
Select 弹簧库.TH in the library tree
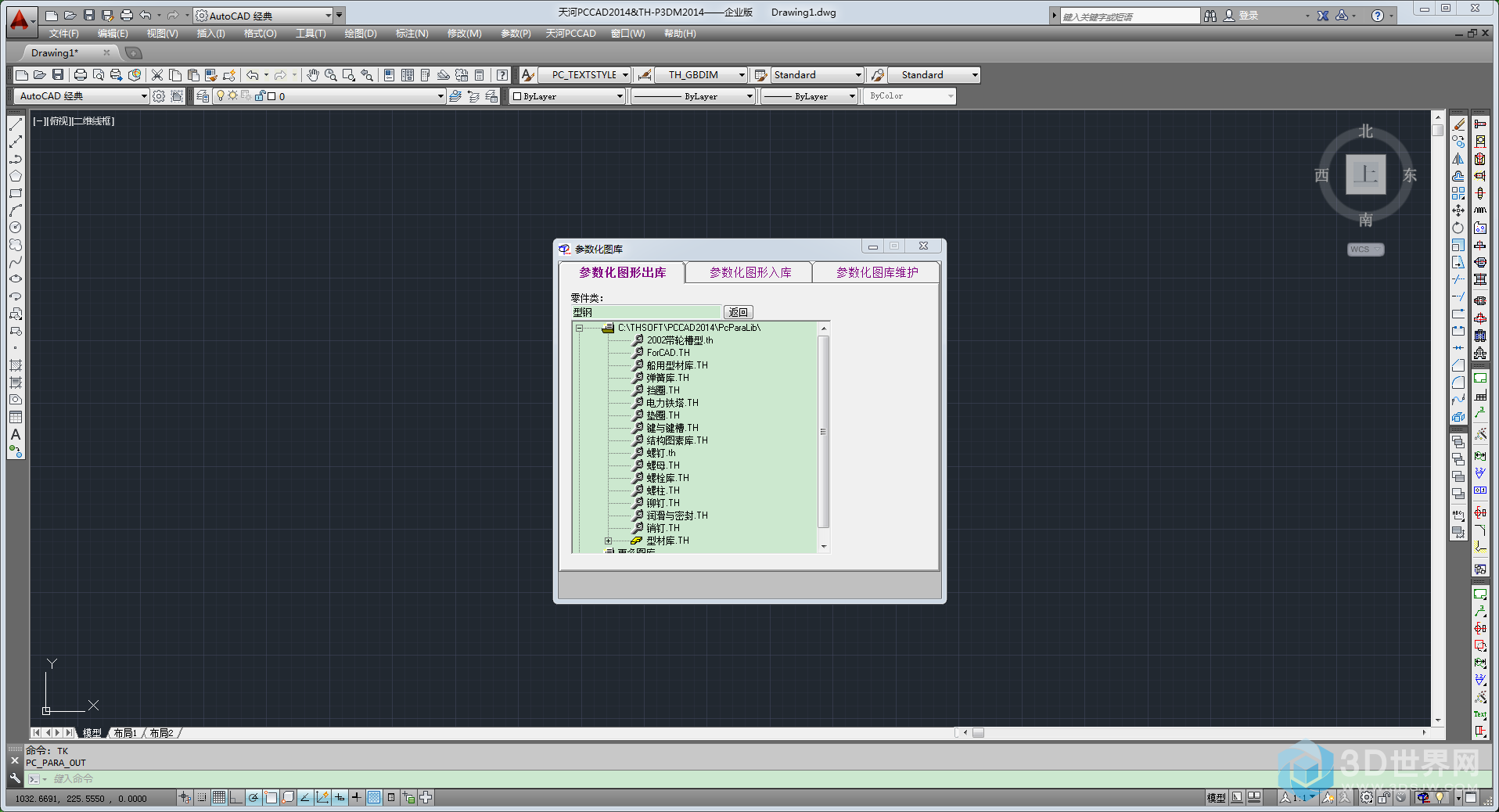[x=667, y=378]
